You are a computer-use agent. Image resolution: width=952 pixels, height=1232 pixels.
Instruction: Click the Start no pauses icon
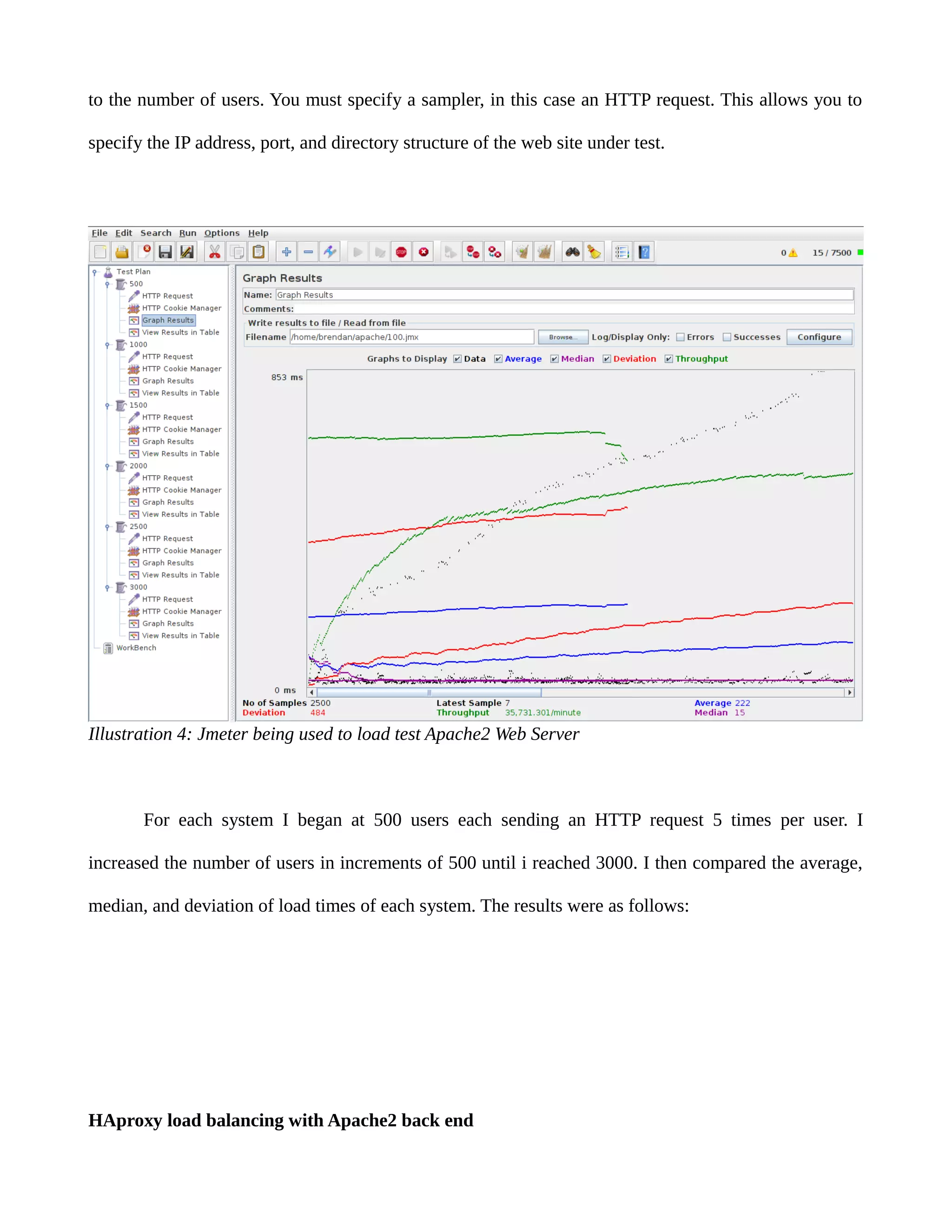coord(380,252)
